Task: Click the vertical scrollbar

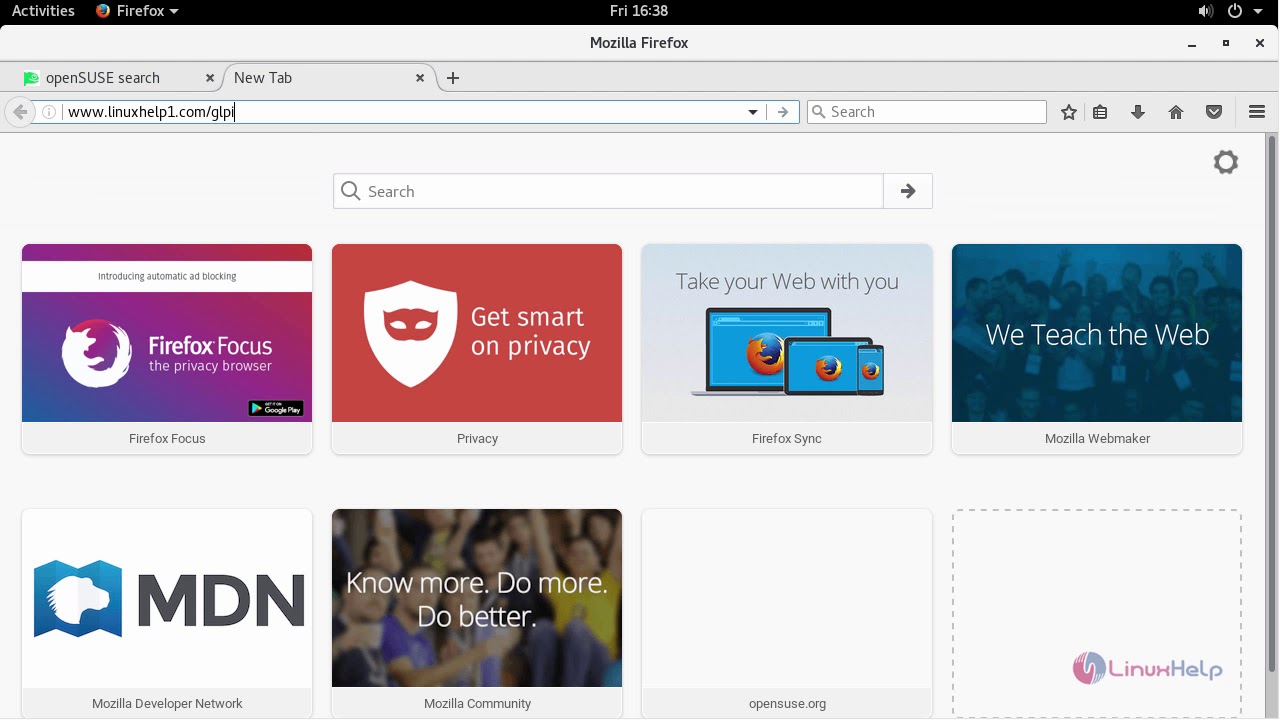Action: tap(1272, 404)
